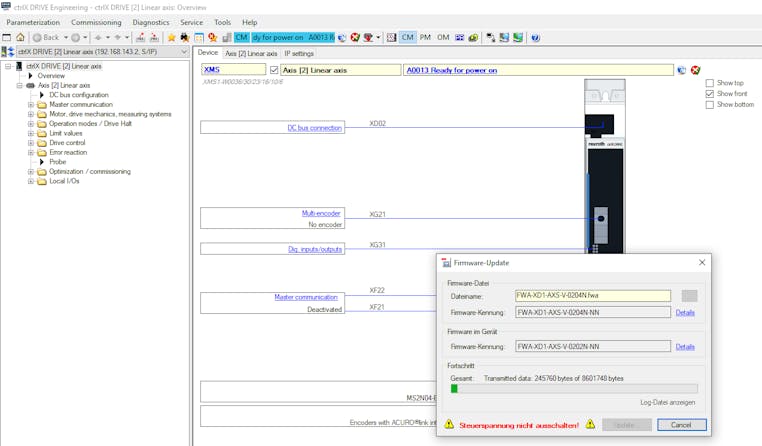The width and height of the screenshot is (762, 446).
Task: Click Log-Datei anzeigen in firmware dialog
Action: pyautogui.click(x=667, y=402)
